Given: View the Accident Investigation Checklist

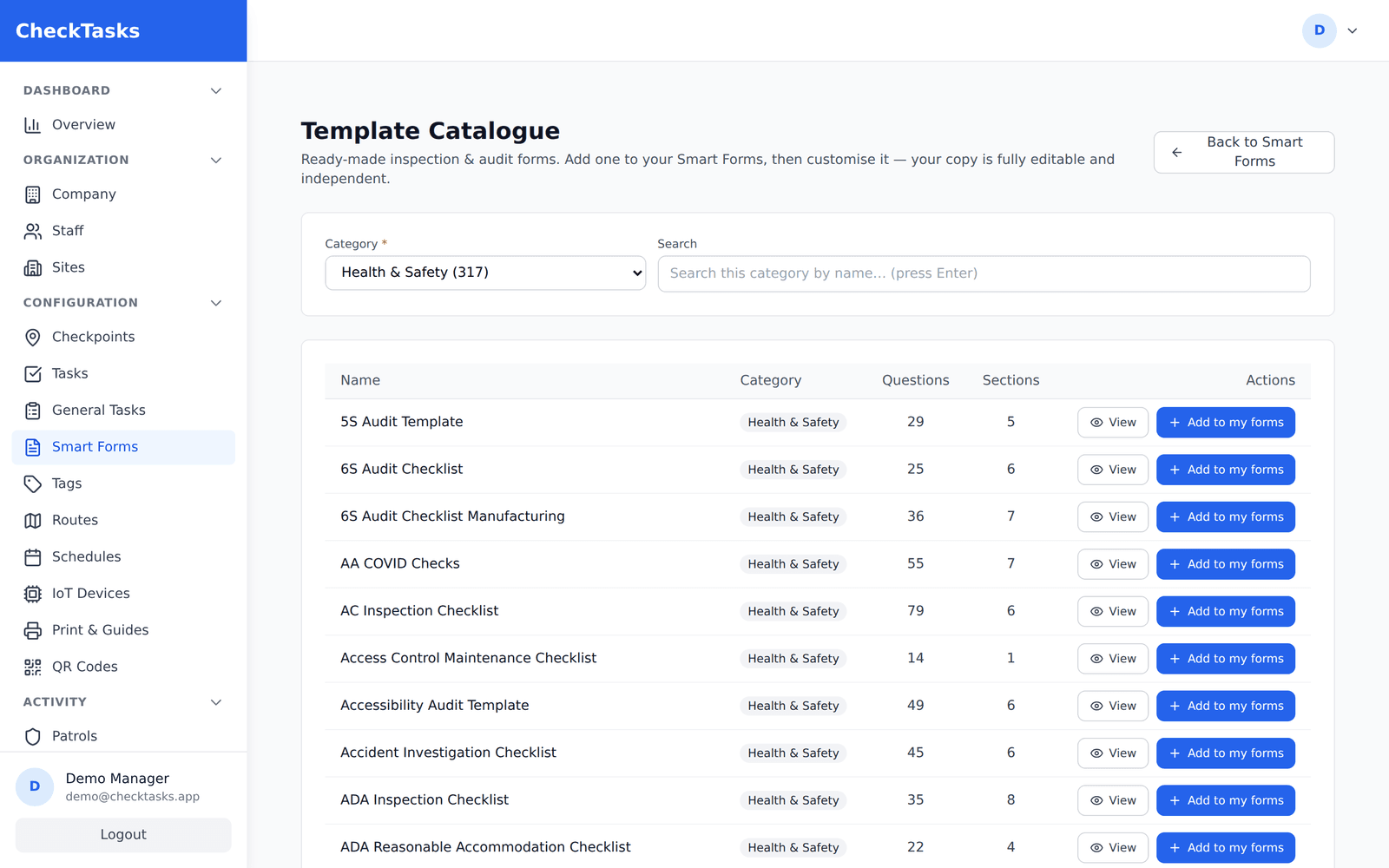Looking at the screenshot, I should pyautogui.click(x=1113, y=753).
